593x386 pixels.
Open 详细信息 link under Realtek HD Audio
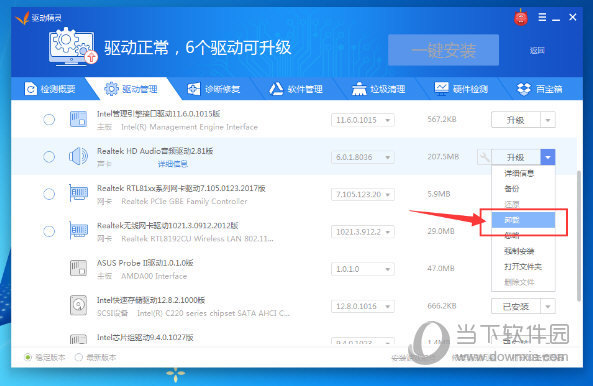[172, 164]
